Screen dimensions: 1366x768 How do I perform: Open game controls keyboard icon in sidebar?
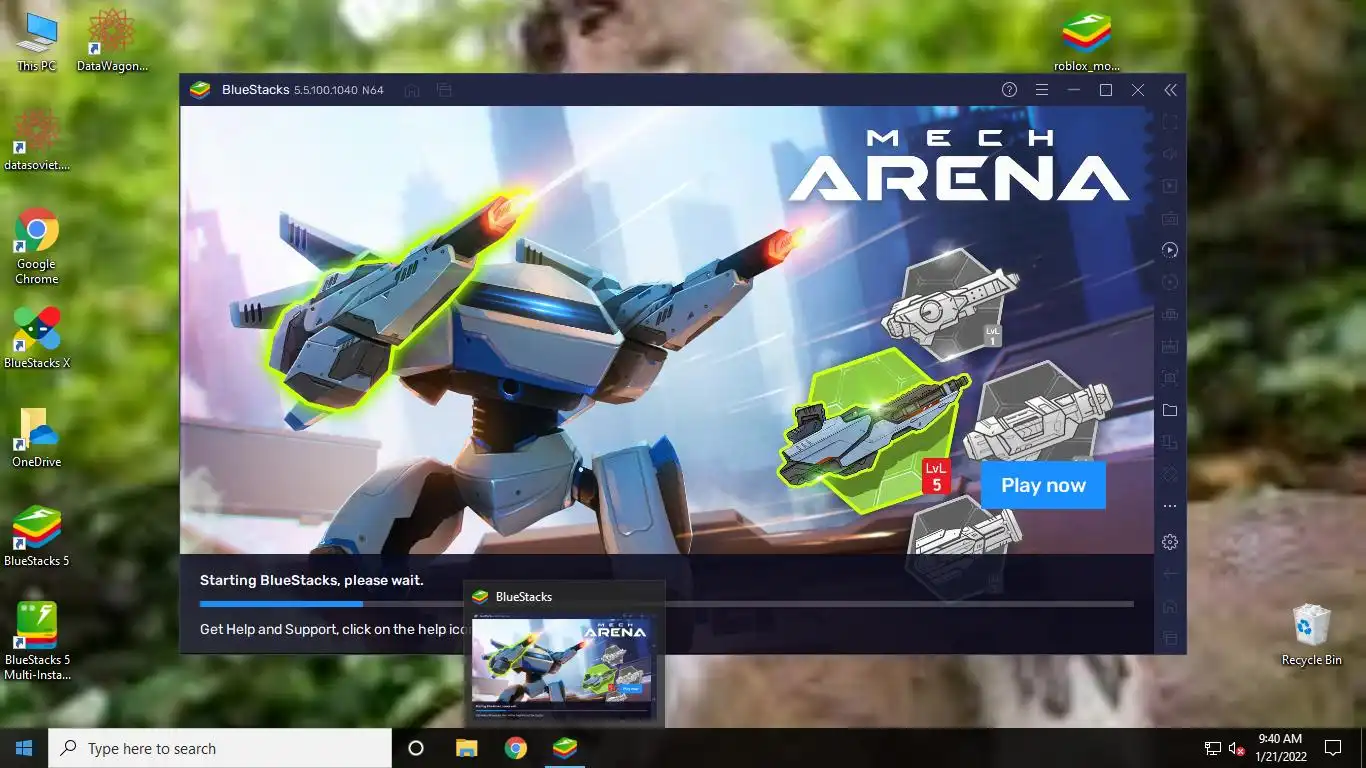pos(1170,218)
